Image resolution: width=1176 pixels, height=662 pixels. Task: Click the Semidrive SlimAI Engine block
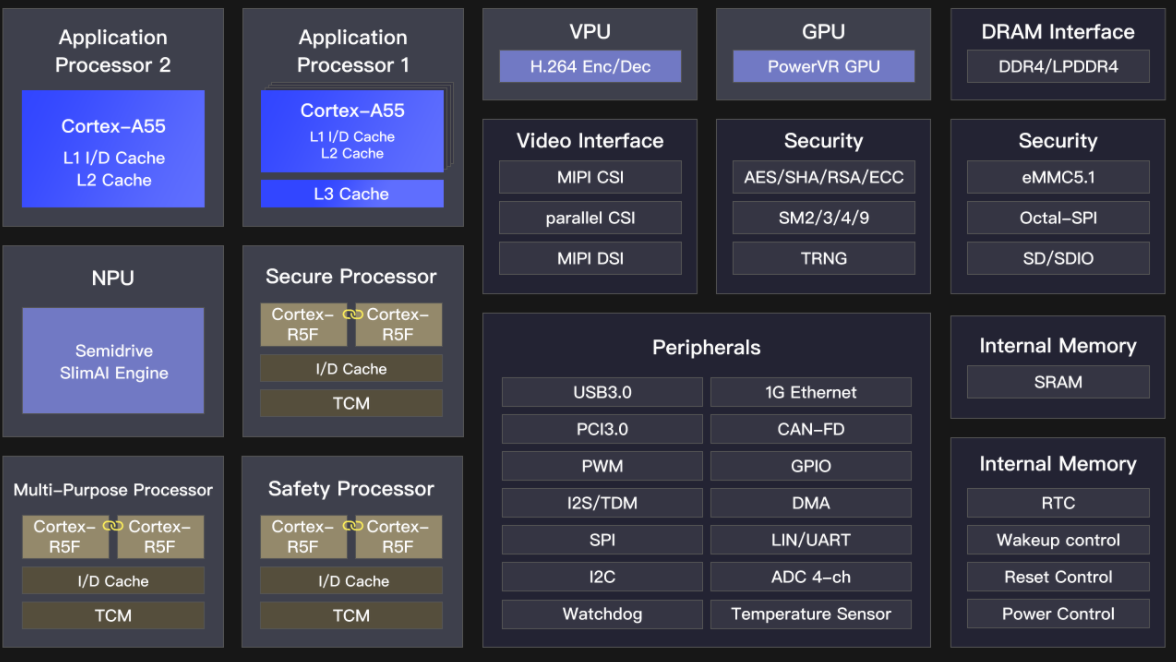113,361
